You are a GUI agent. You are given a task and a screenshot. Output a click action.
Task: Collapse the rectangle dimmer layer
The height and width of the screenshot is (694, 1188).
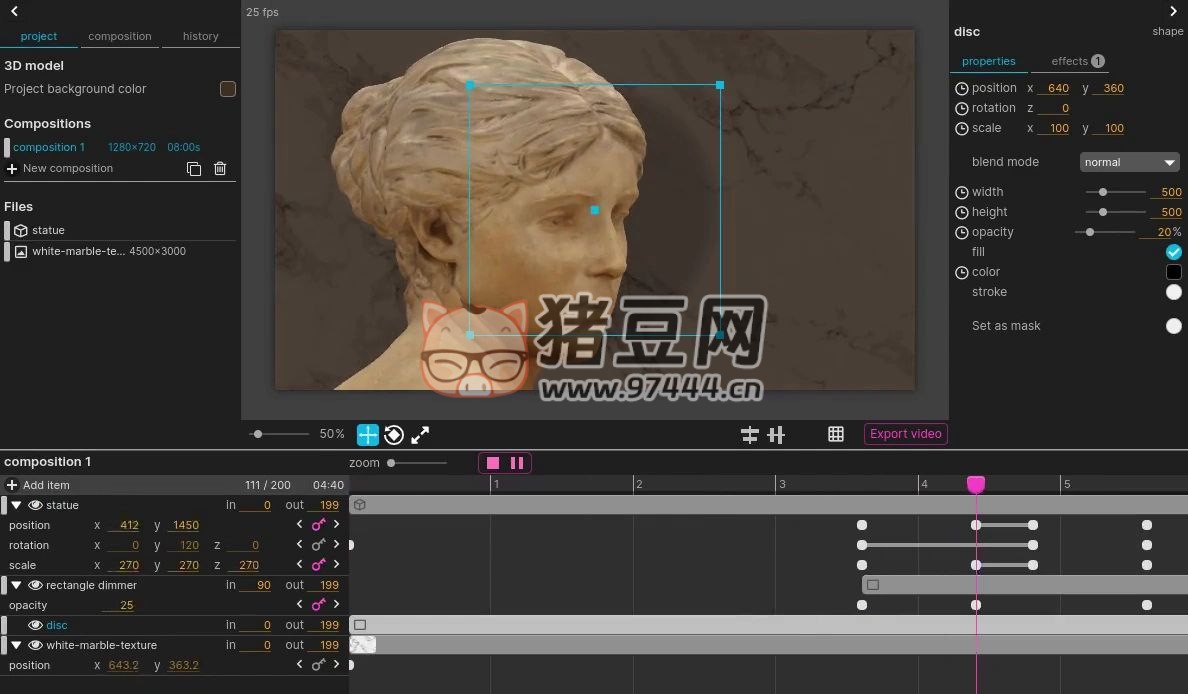point(16,585)
